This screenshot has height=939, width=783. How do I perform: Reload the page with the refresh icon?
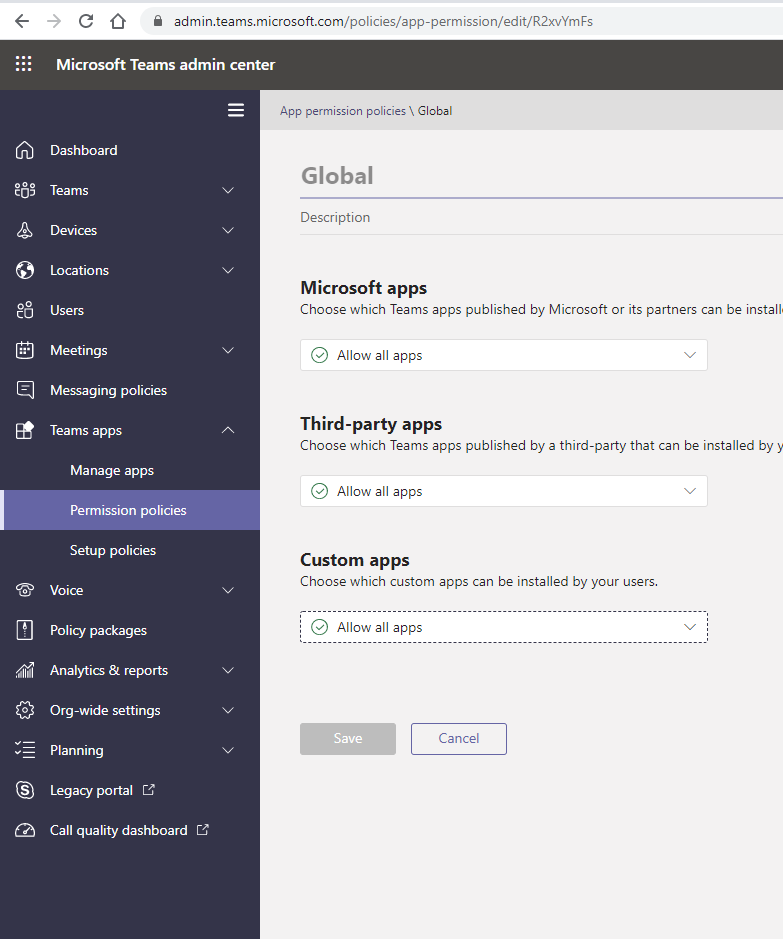point(86,21)
